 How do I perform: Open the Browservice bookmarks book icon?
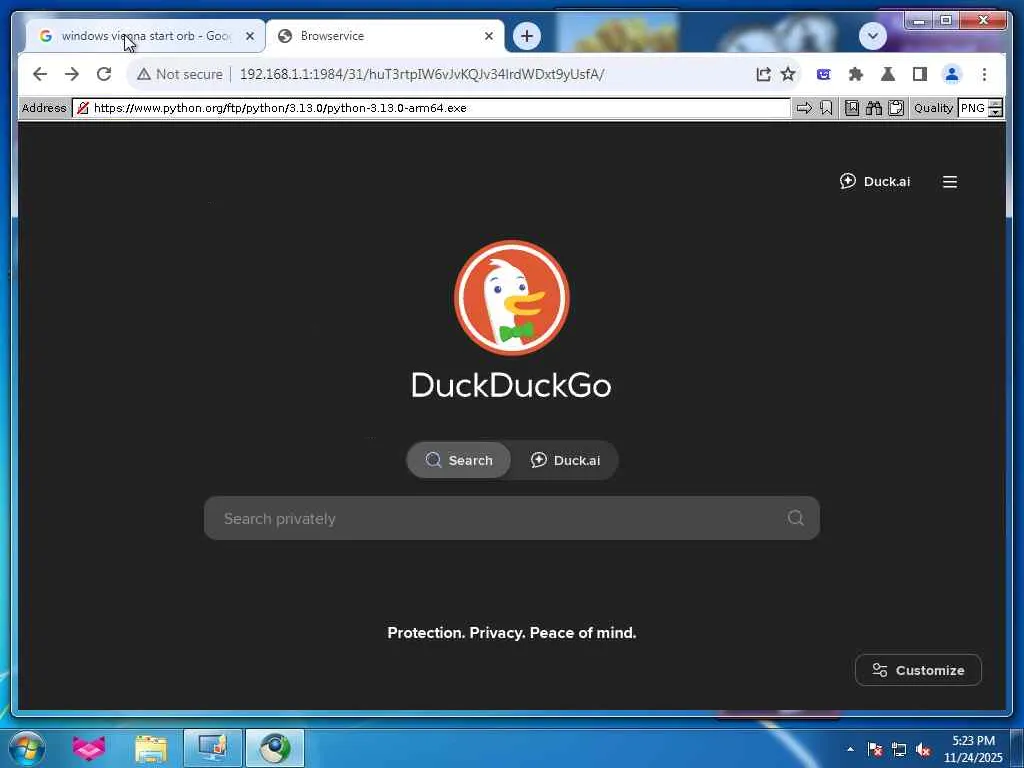tap(852, 108)
